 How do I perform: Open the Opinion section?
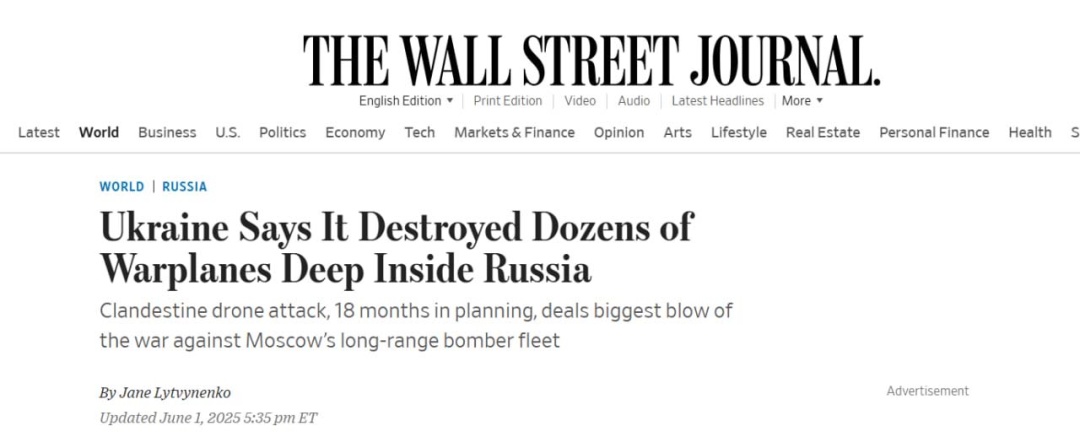[619, 132]
